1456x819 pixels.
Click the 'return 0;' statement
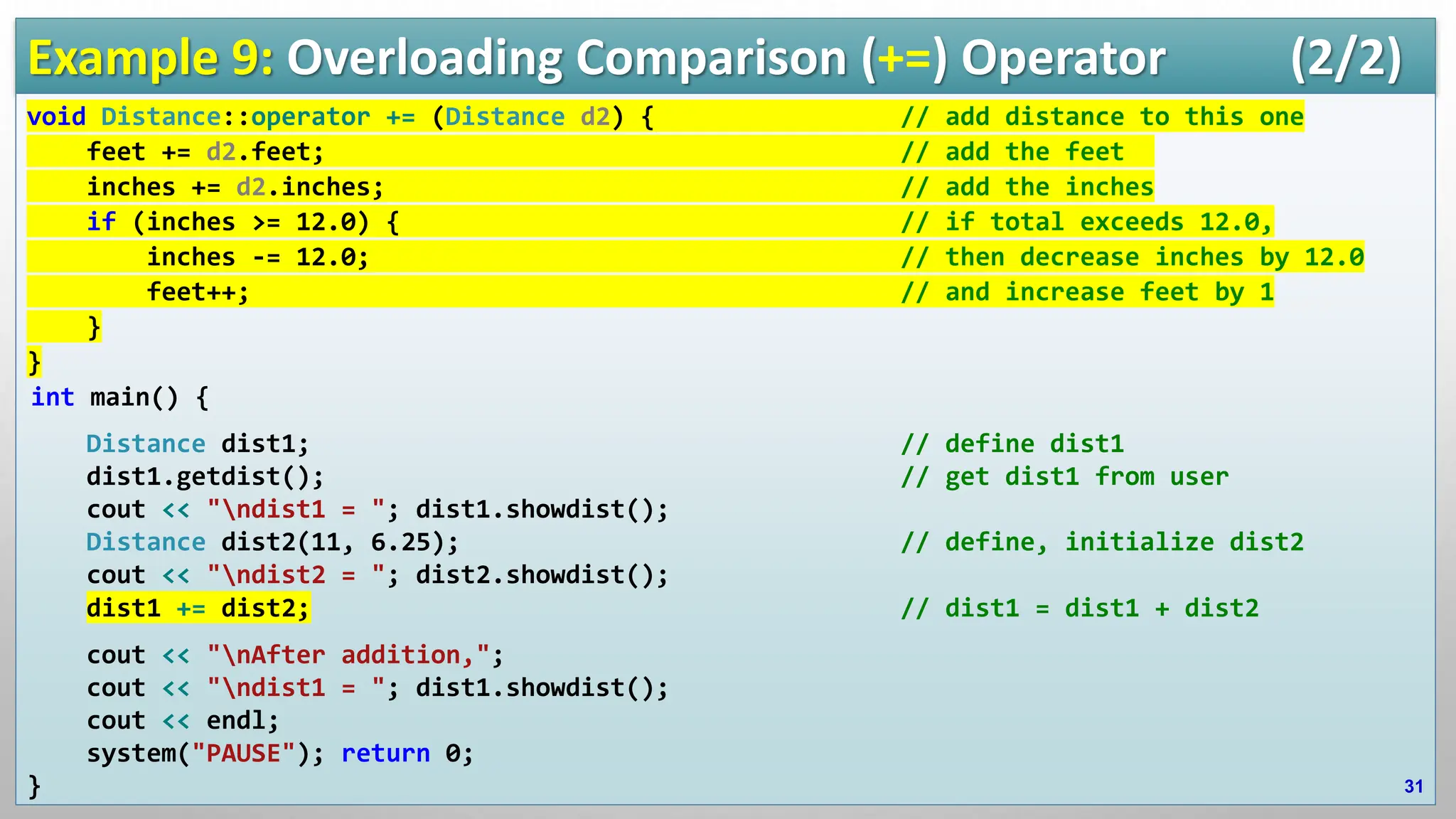[x=407, y=753]
